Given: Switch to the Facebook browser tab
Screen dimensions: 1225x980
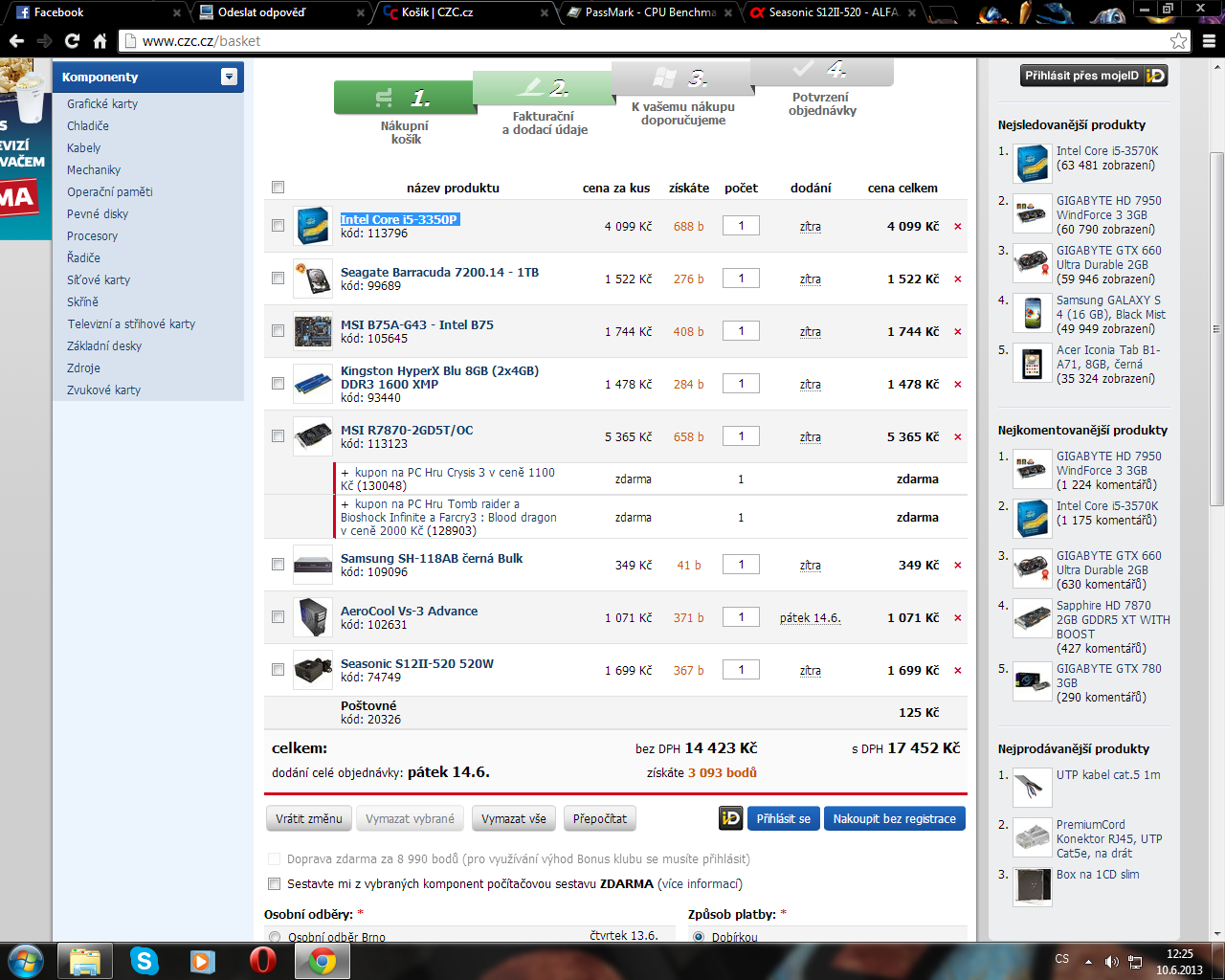Looking at the screenshot, I should click(x=95, y=12).
